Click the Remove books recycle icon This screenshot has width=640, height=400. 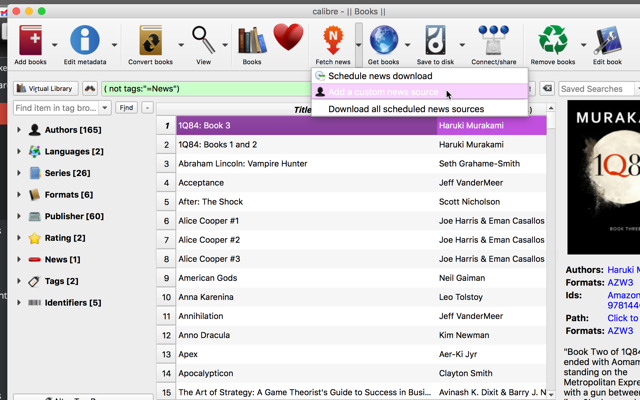[552, 41]
